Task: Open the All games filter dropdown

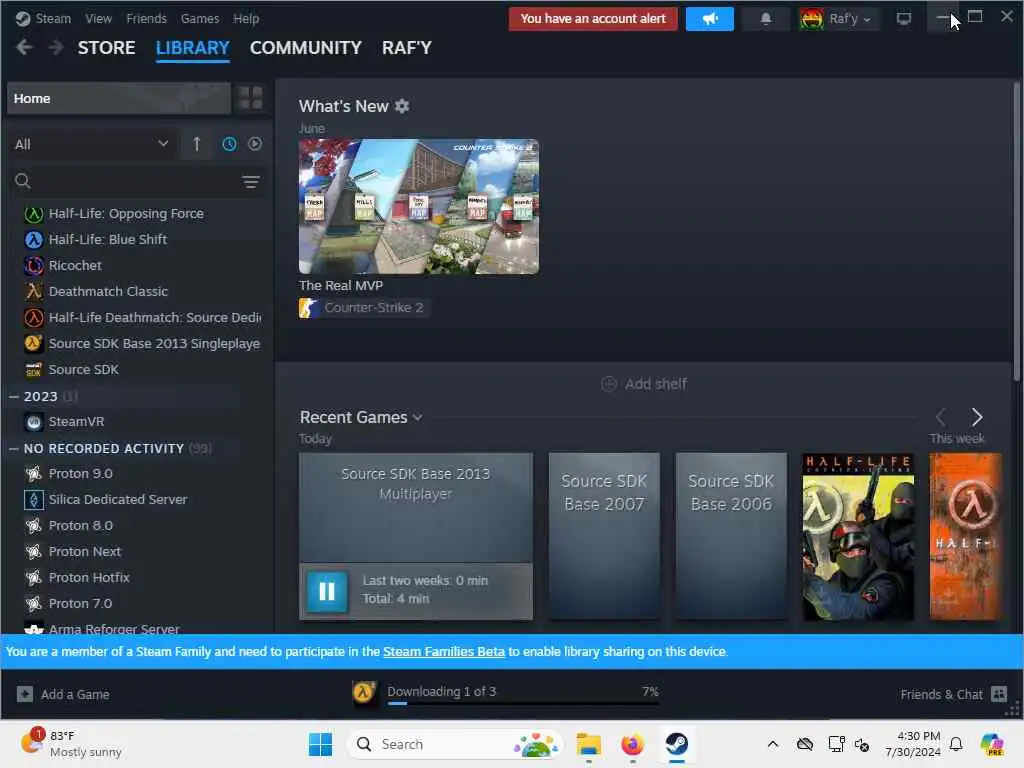Action: coord(91,144)
